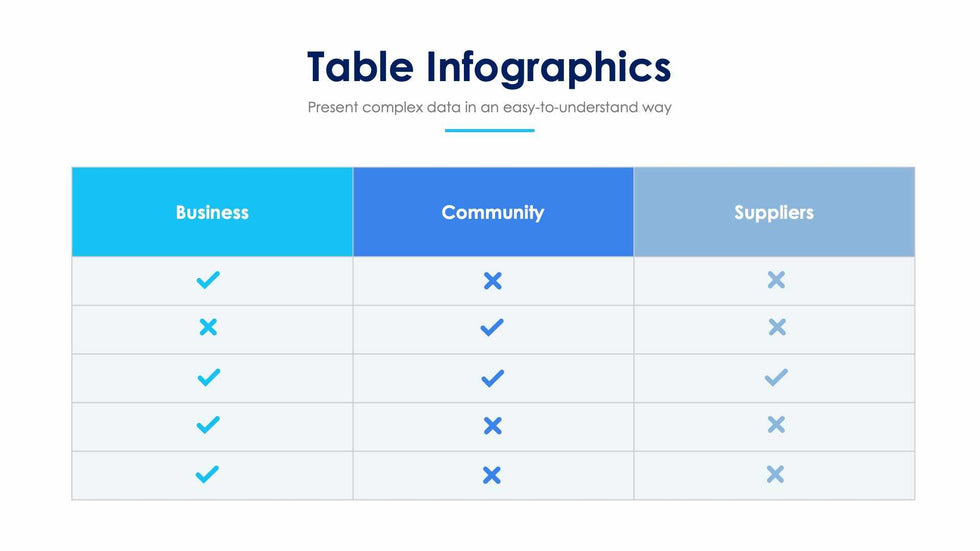The height and width of the screenshot is (551, 980).
Task: Select the Community column bottom-row X mark
Action: pos(492,475)
